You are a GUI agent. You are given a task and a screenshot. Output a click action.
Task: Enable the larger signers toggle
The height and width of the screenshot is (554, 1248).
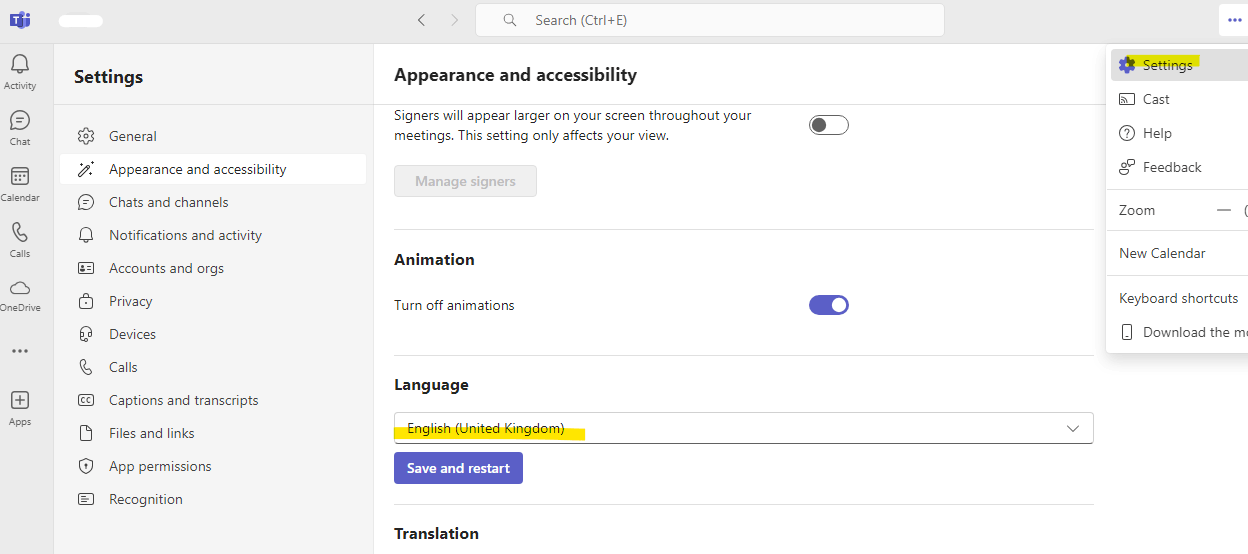click(x=828, y=125)
